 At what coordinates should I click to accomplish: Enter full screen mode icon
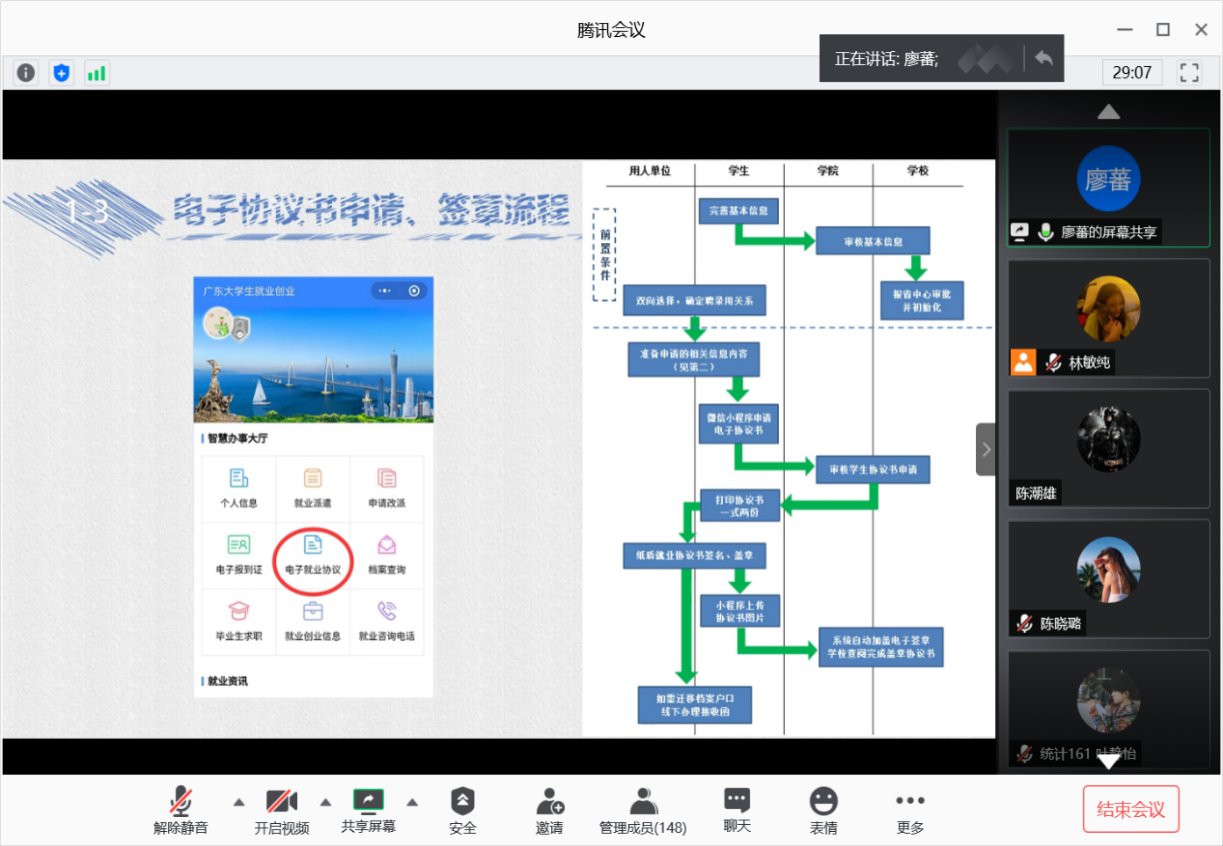(x=1189, y=72)
